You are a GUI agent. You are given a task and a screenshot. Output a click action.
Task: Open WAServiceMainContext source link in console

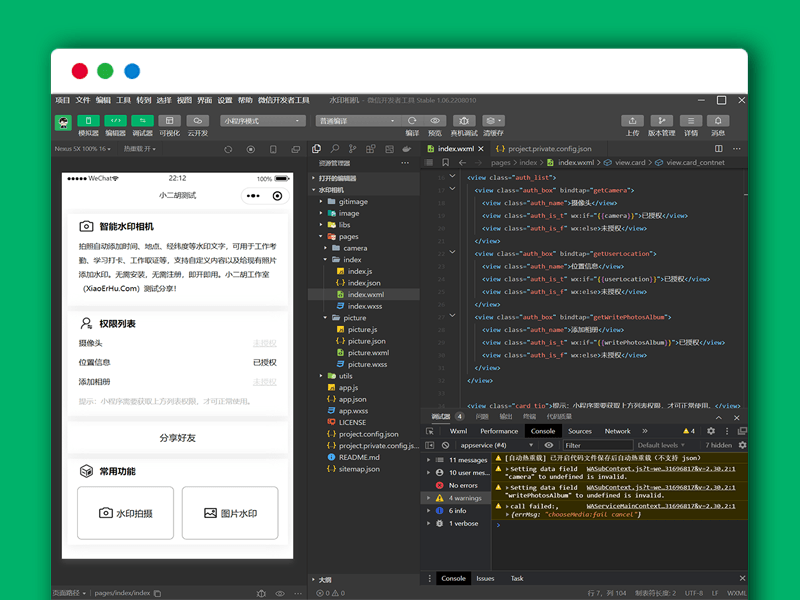(661, 506)
